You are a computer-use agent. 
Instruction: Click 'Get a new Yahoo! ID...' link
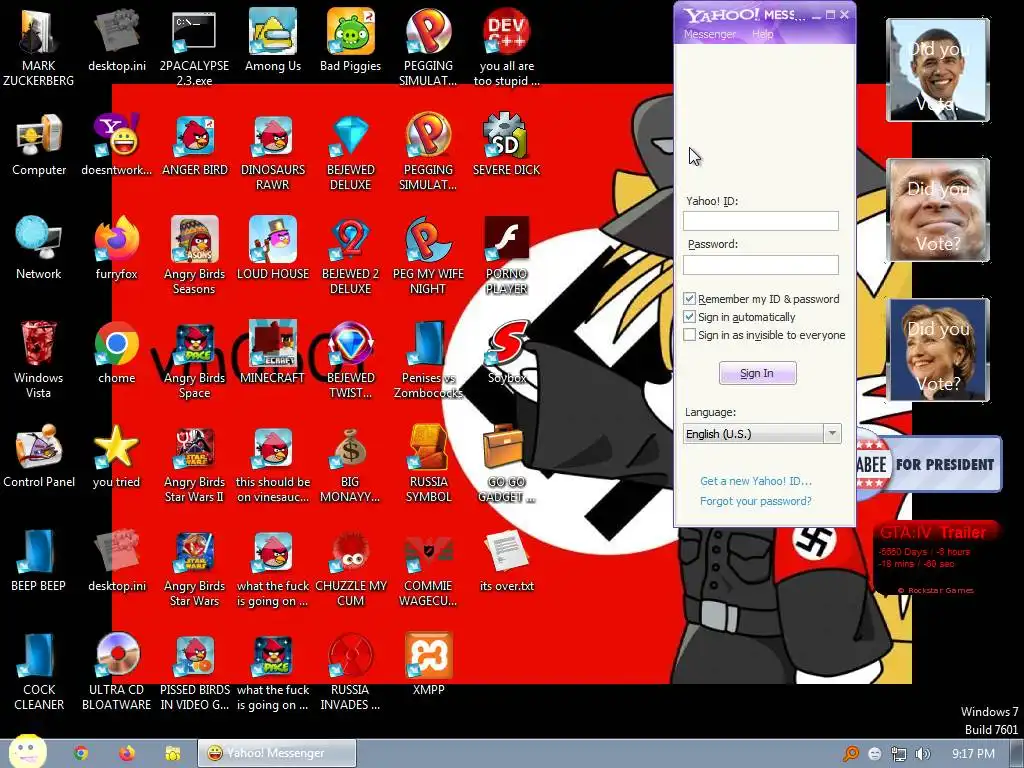click(756, 481)
